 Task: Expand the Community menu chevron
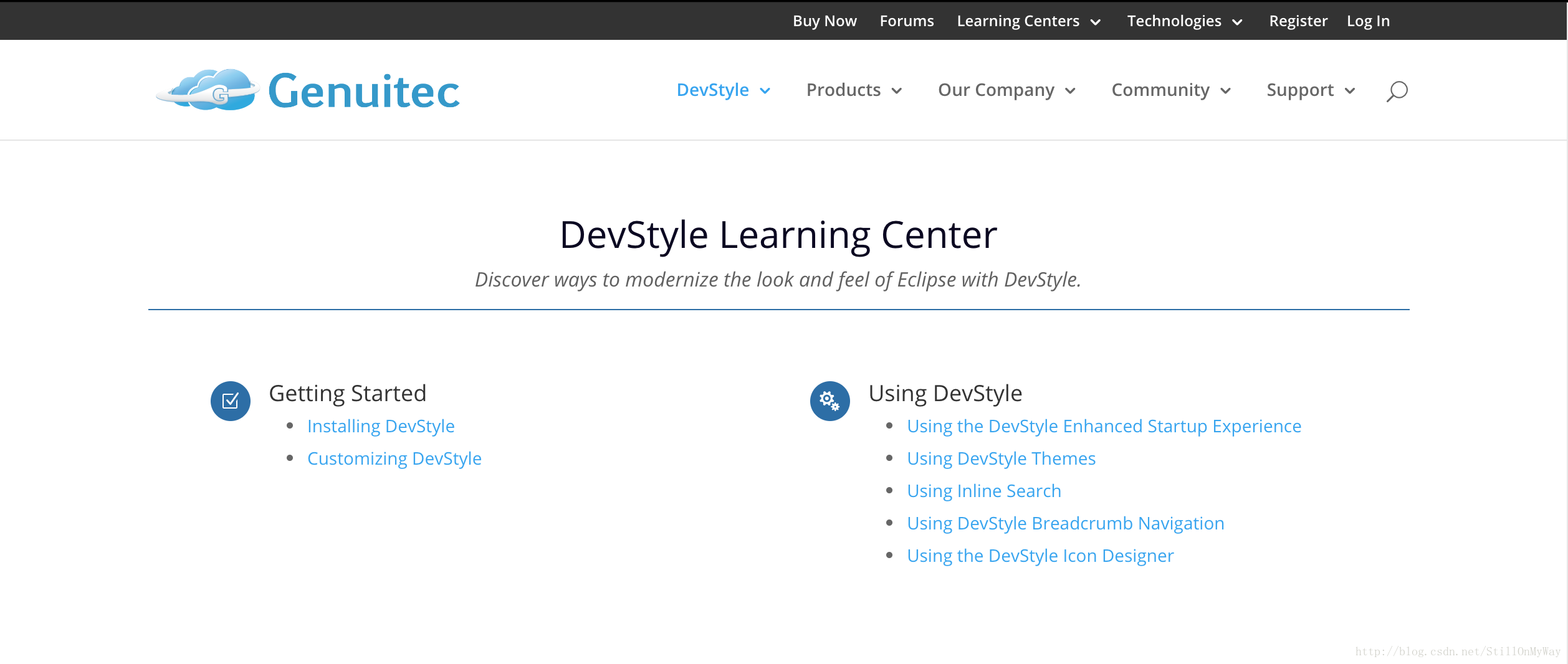point(1226,91)
